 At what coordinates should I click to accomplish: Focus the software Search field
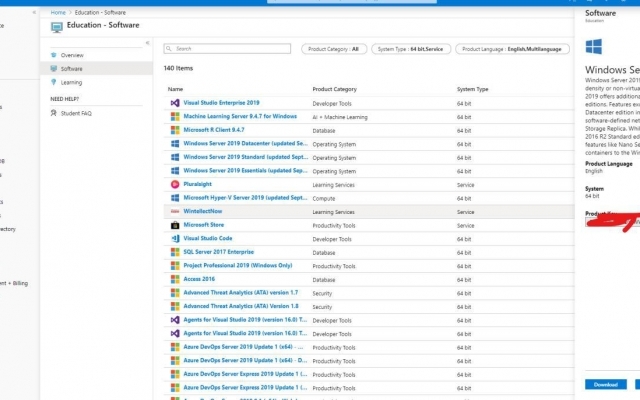click(227, 49)
